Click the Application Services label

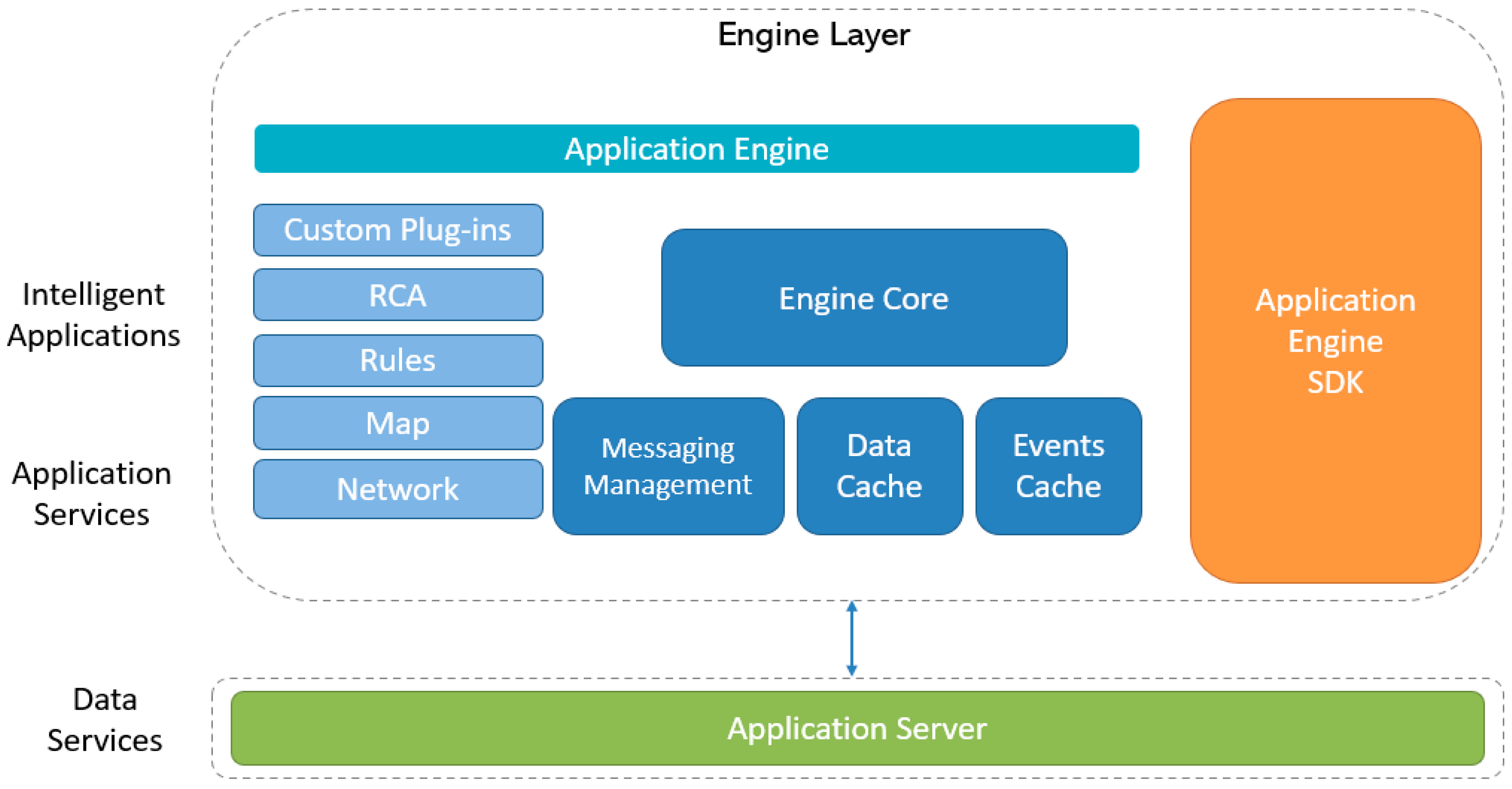[x=92, y=494]
